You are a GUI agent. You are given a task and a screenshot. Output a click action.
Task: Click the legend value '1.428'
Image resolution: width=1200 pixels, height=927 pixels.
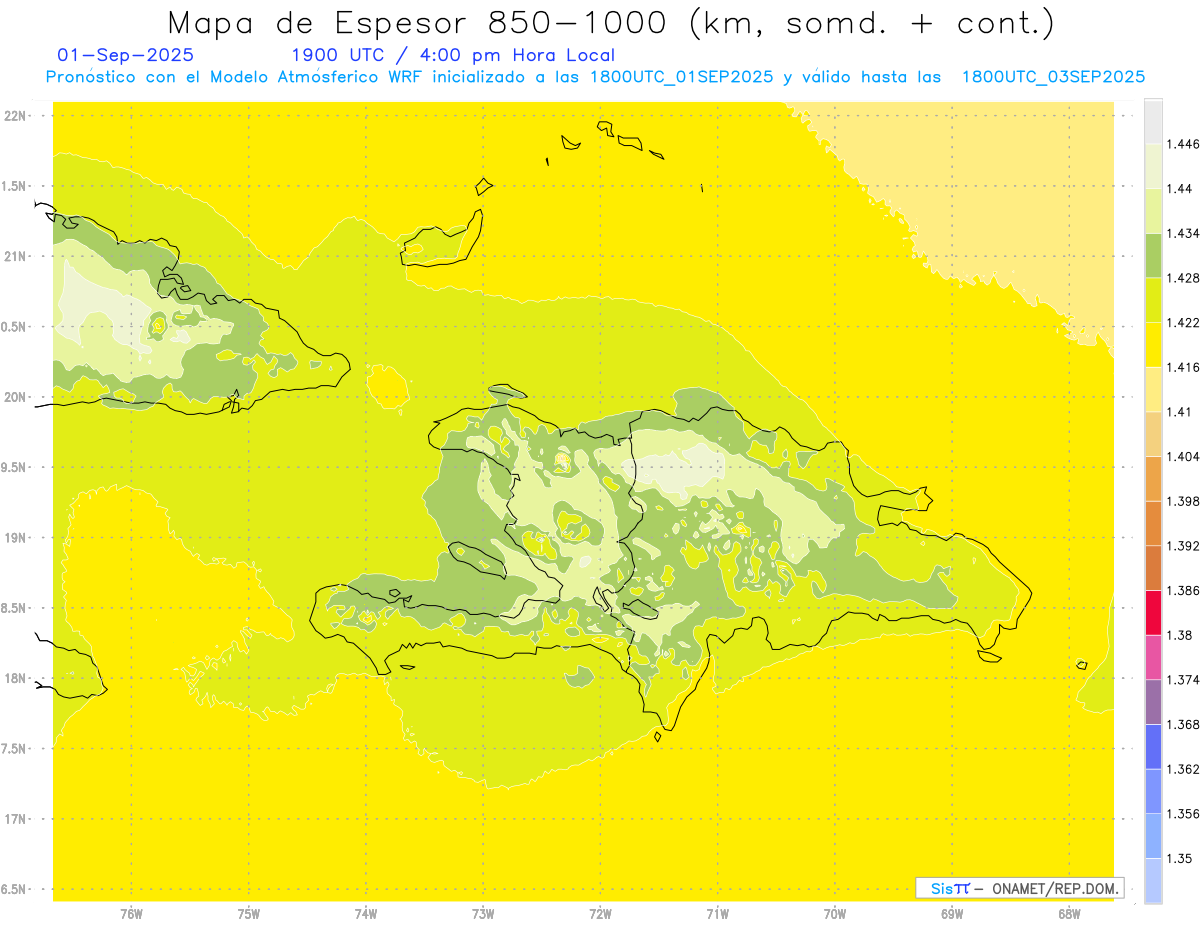[x=1183, y=277]
